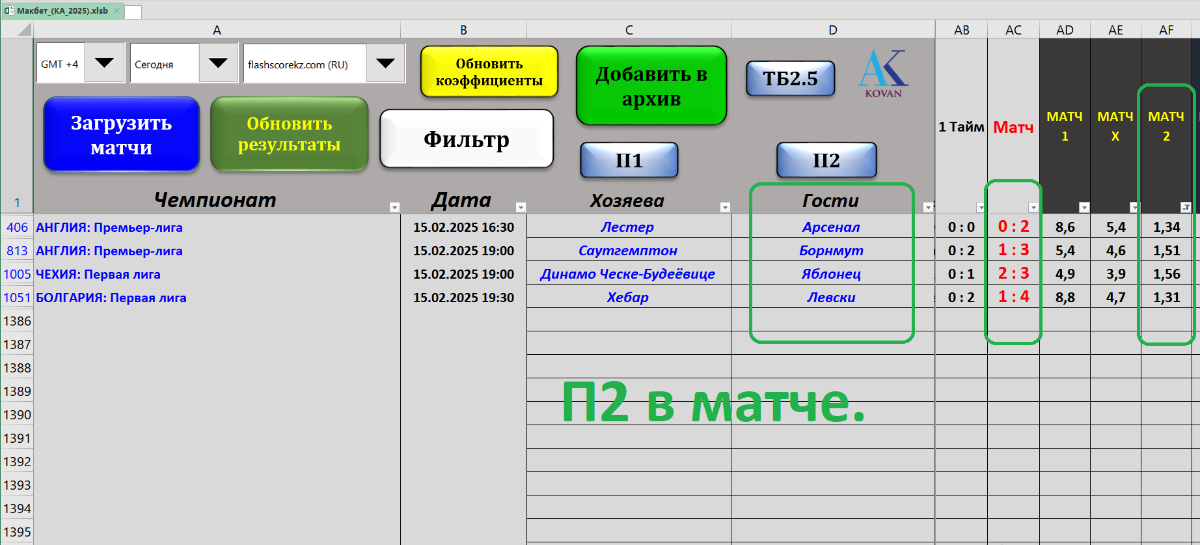Click the Добавить в архив button
1200x545 pixels.
[651, 86]
